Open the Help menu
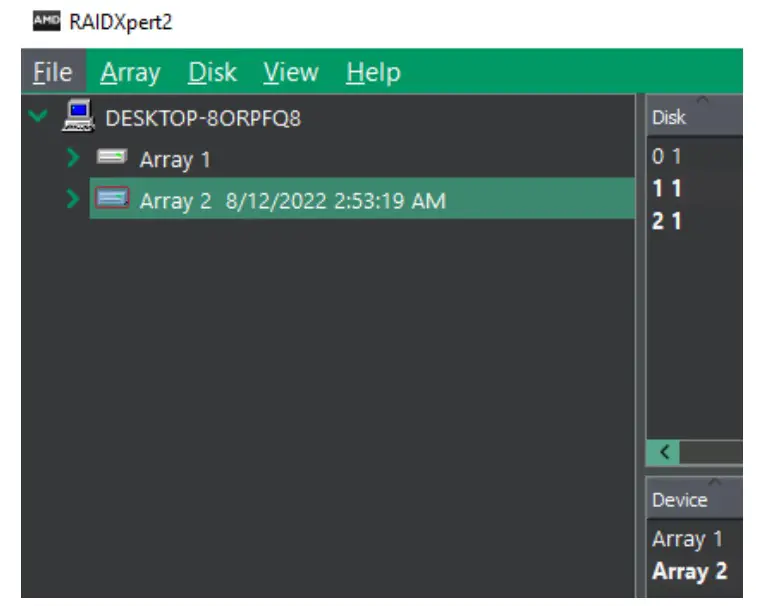This screenshot has width=758, height=606. coord(373,73)
